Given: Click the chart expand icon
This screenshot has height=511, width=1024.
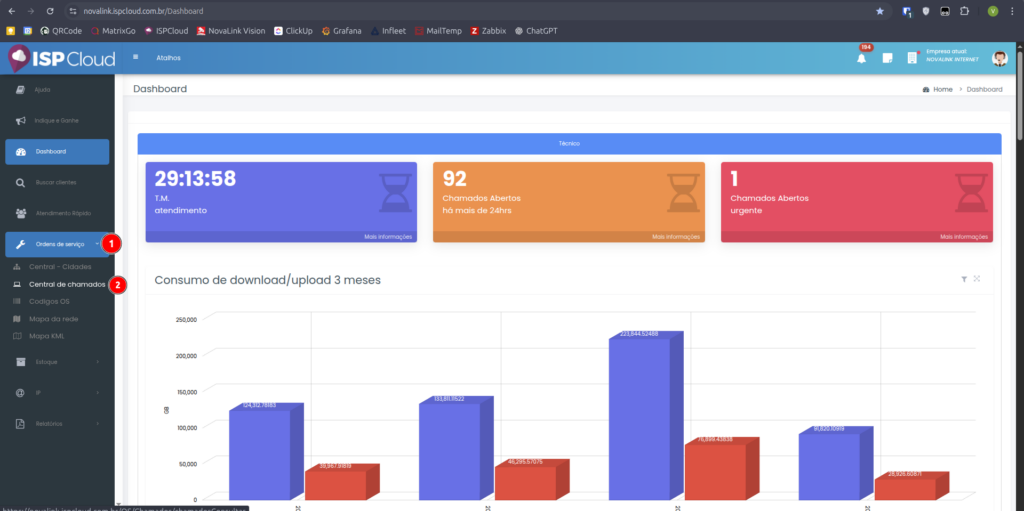Looking at the screenshot, I should pyautogui.click(x=977, y=279).
